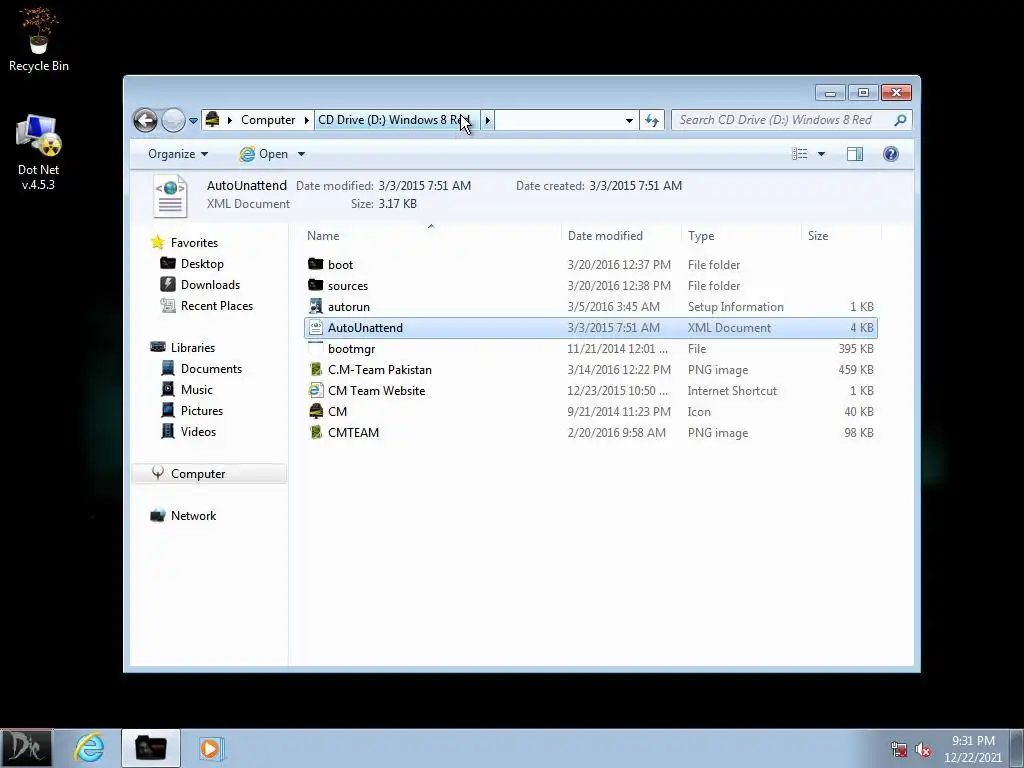Viewport: 1024px width, 768px height.
Task: Open the Videos library
Action: 198,432
